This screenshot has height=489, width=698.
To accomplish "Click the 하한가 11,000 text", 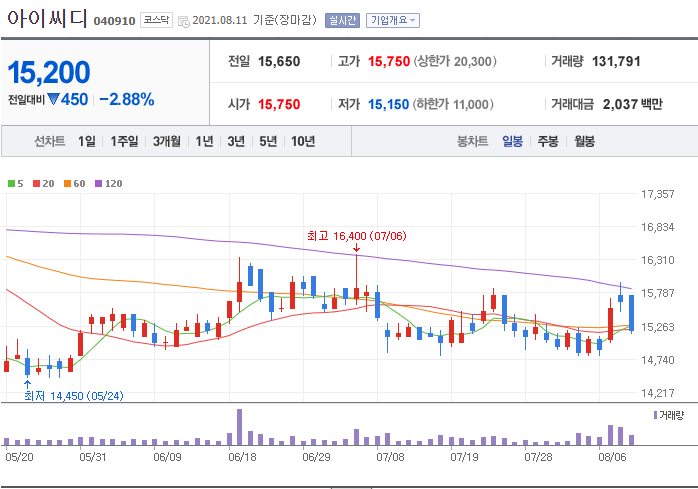I will coord(453,105).
